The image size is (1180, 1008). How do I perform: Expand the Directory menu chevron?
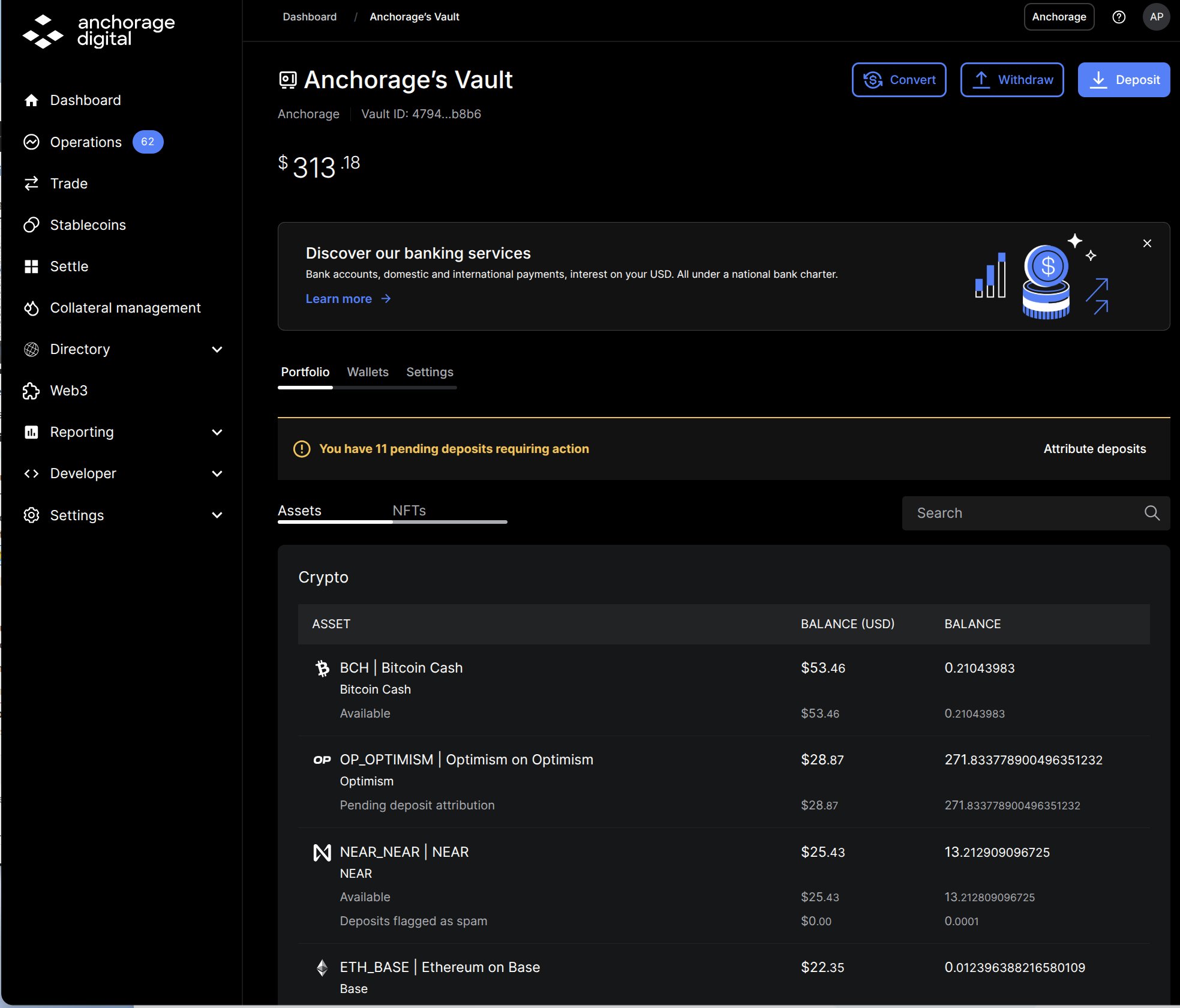point(217,349)
